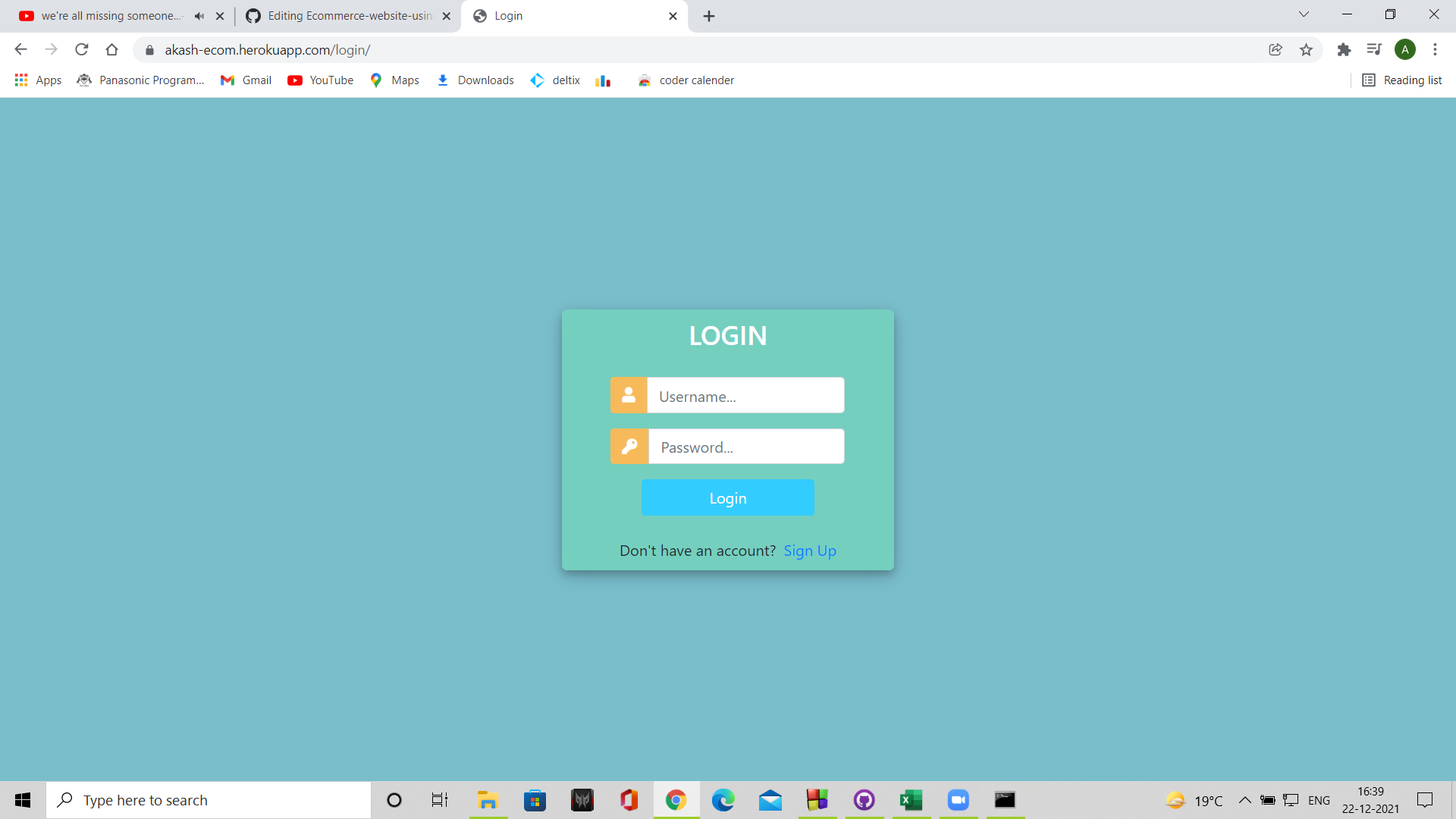Open the Chrome three-dot menu
The image size is (1456, 819).
click(1435, 50)
